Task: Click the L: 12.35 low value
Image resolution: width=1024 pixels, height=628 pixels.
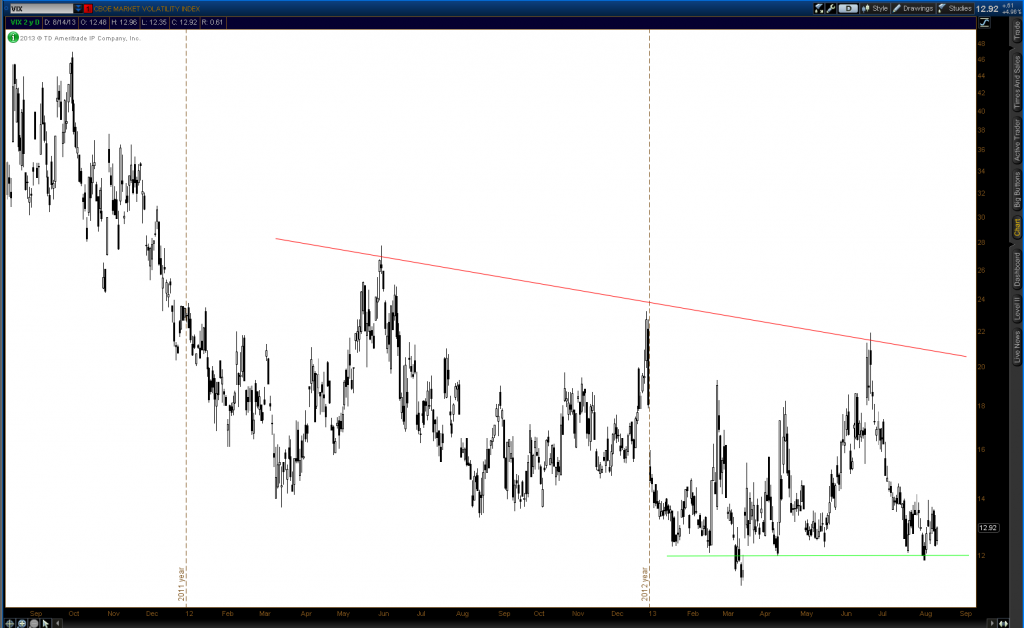Action: [x=154, y=22]
